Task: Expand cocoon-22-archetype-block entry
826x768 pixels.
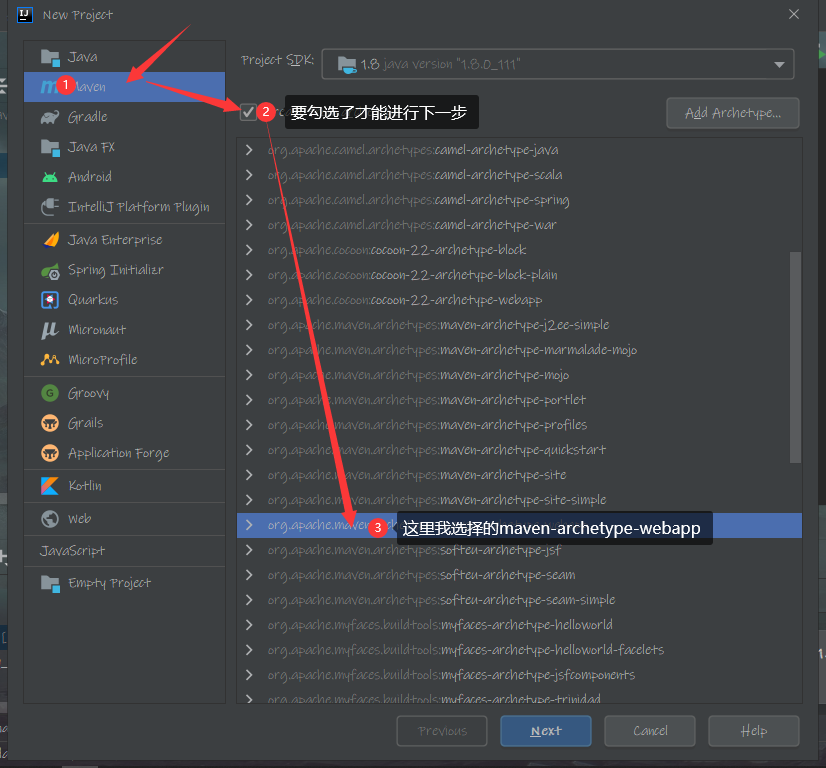Action: [x=249, y=250]
